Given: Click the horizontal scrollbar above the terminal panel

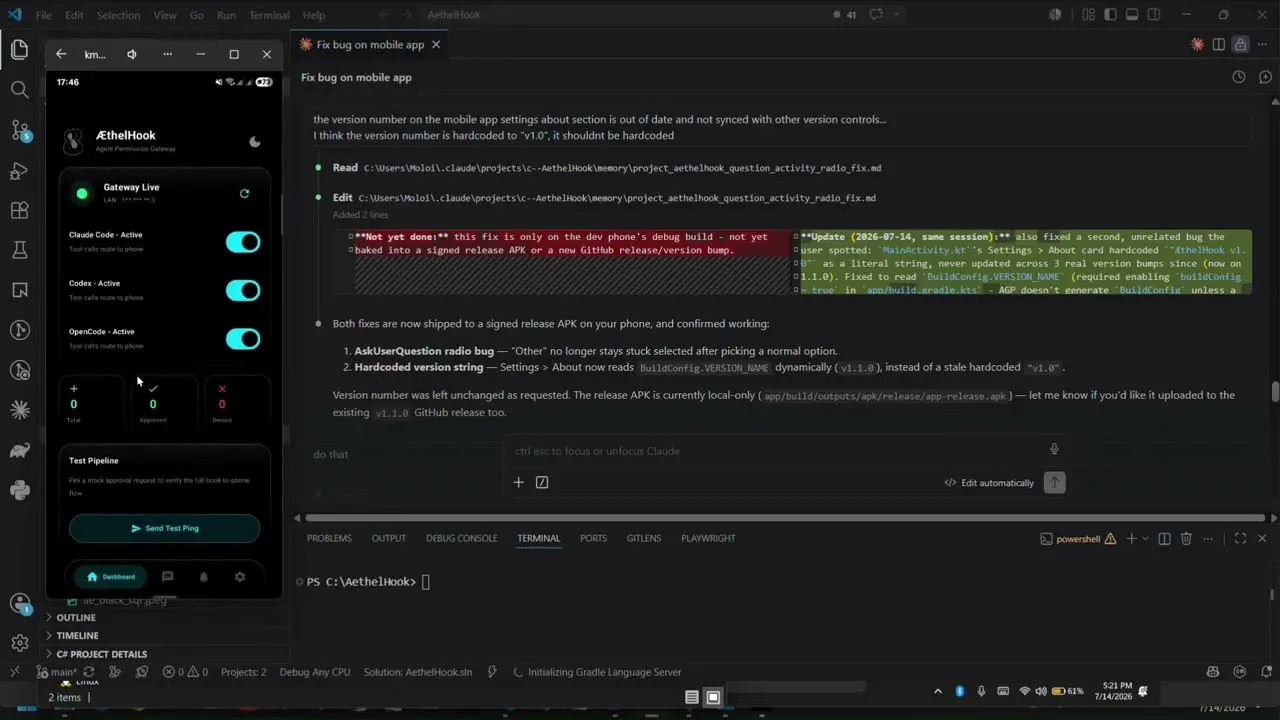Looking at the screenshot, I should [785, 518].
